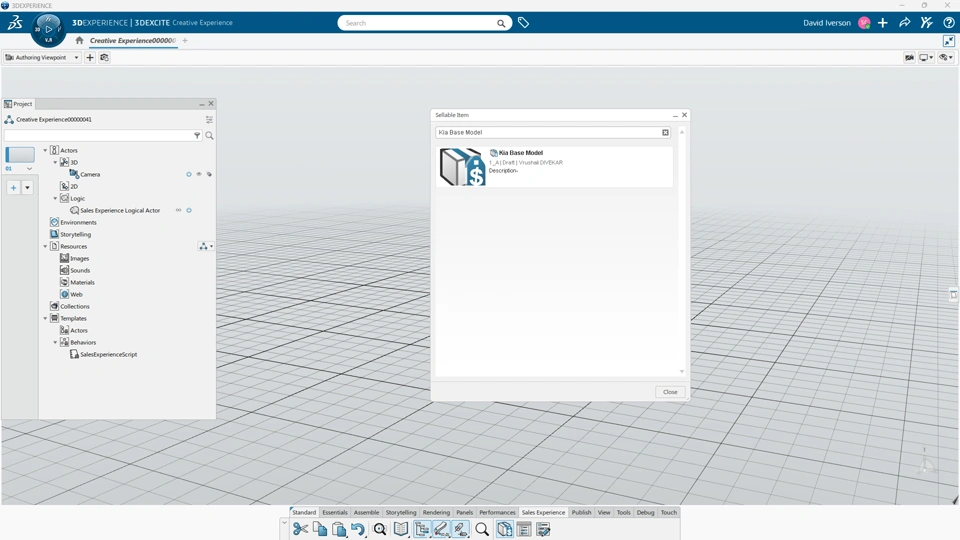Screen dimensions: 960x540
Task: Click the Paste icon in bottom toolbar
Action: (339, 529)
